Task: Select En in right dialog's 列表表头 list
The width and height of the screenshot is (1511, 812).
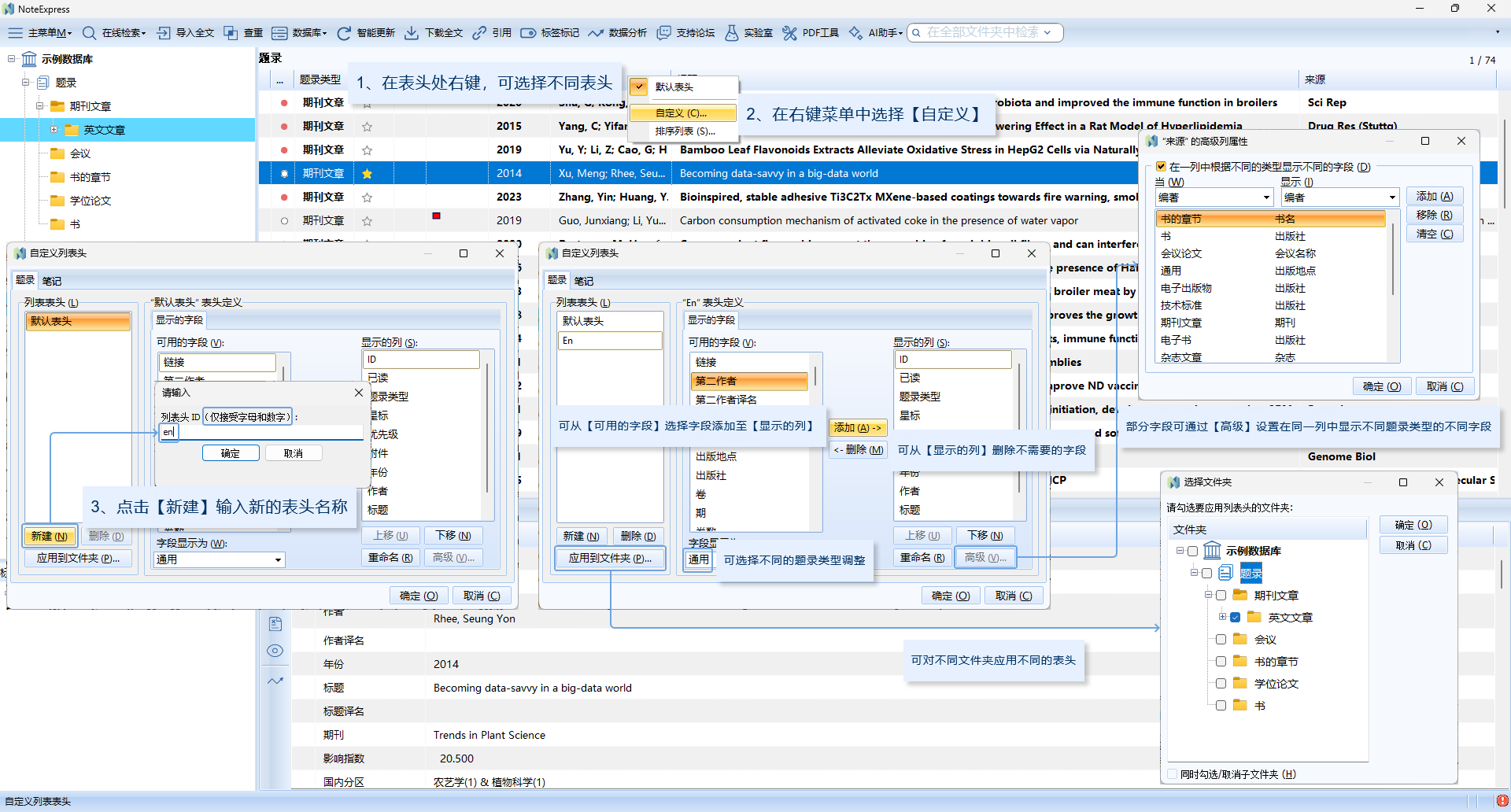Action: 610,341
